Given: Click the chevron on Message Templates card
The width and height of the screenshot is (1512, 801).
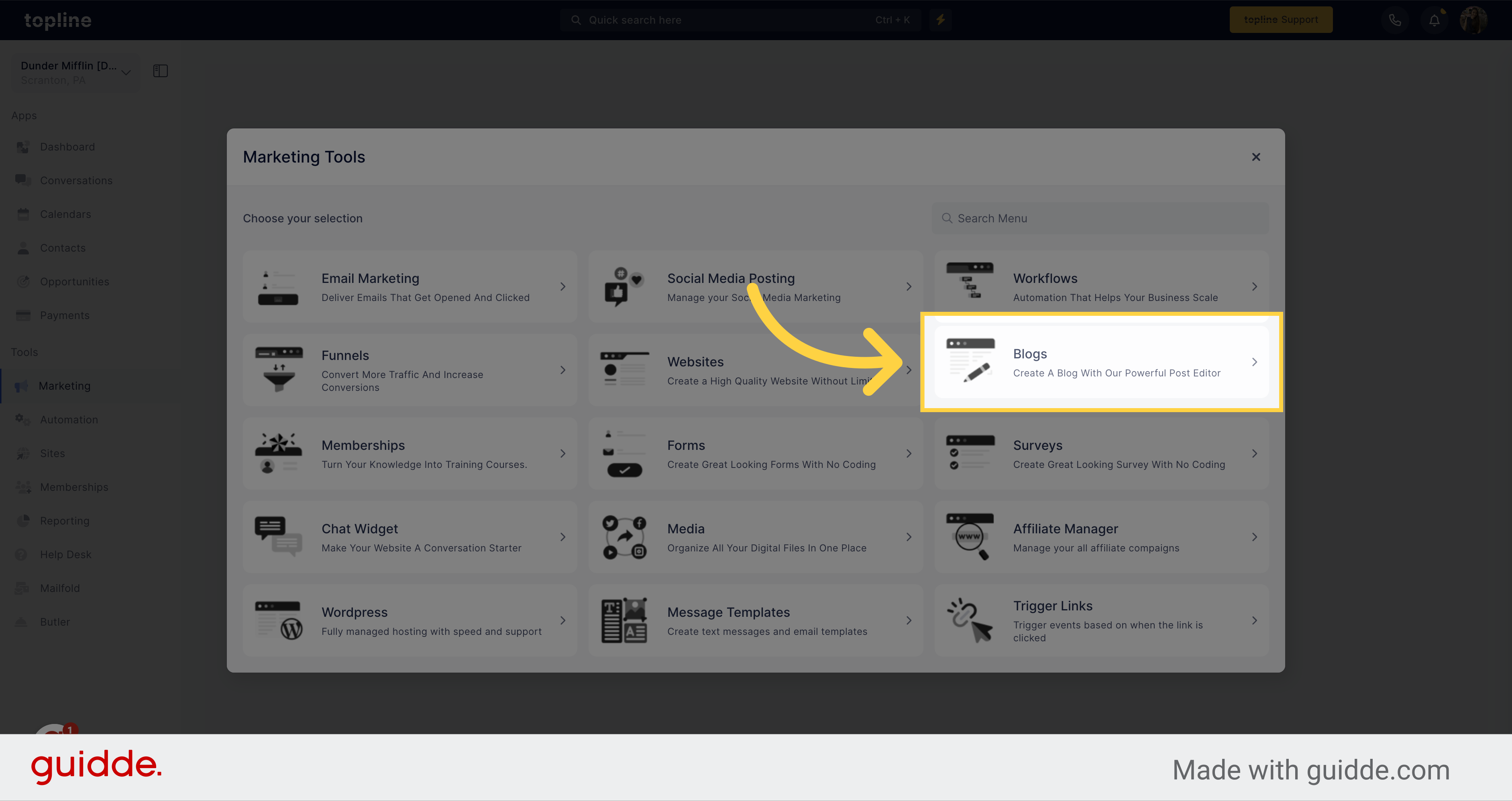Looking at the screenshot, I should (x=909, y=620).
